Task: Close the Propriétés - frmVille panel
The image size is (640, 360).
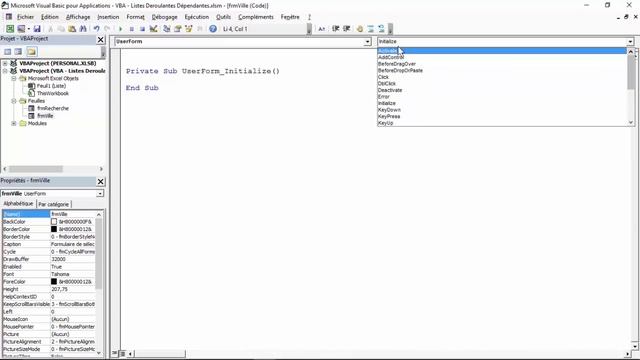Action: click(x=100, y=182)
